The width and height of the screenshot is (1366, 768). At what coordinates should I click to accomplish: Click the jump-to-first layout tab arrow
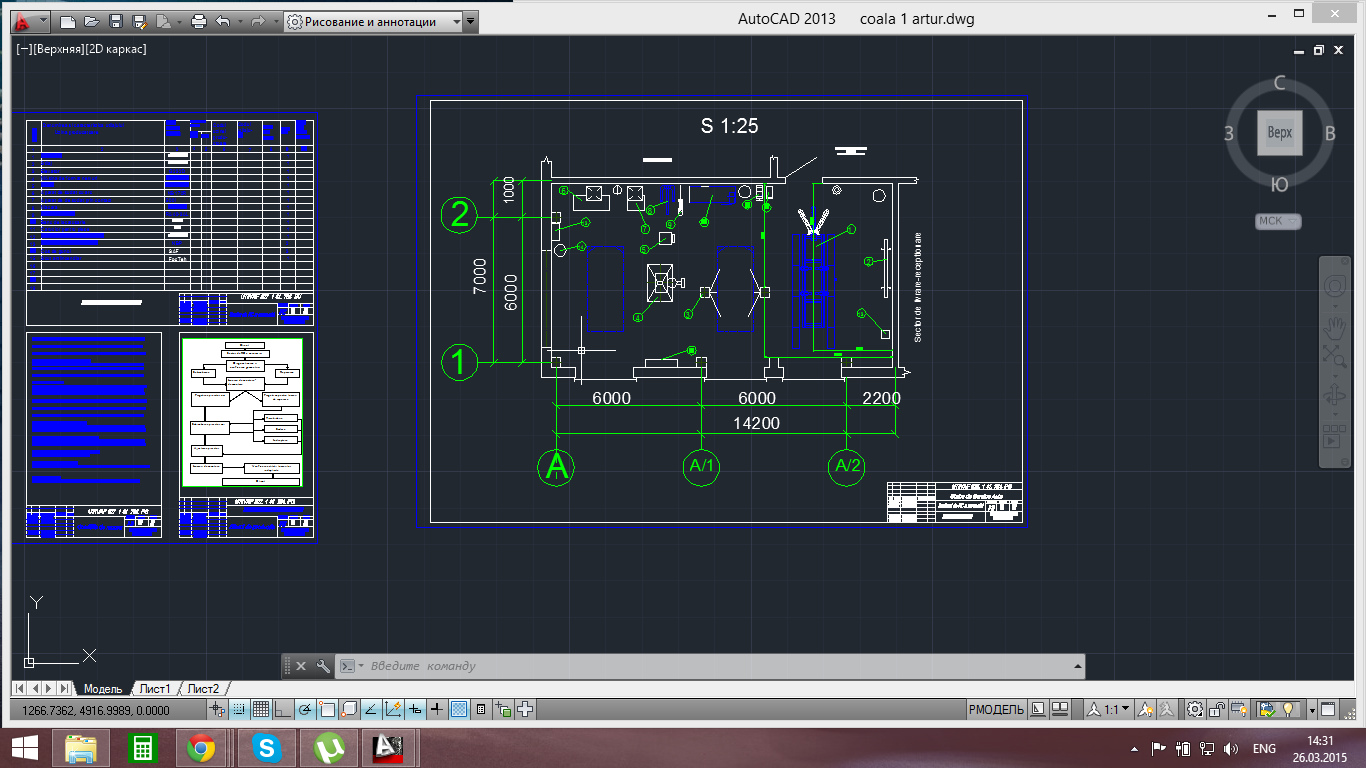pos(21,689)
